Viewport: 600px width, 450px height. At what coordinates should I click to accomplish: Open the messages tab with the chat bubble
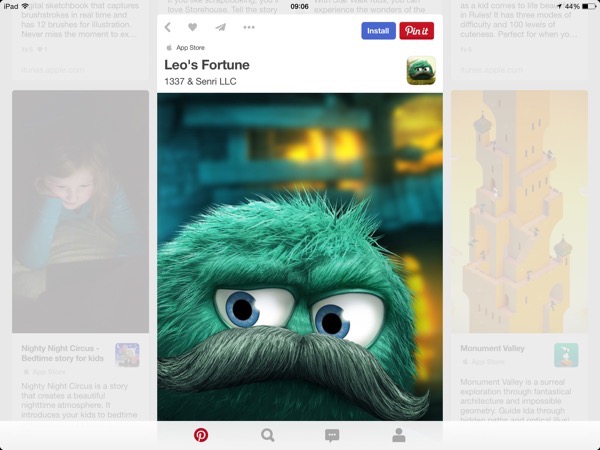332,435
